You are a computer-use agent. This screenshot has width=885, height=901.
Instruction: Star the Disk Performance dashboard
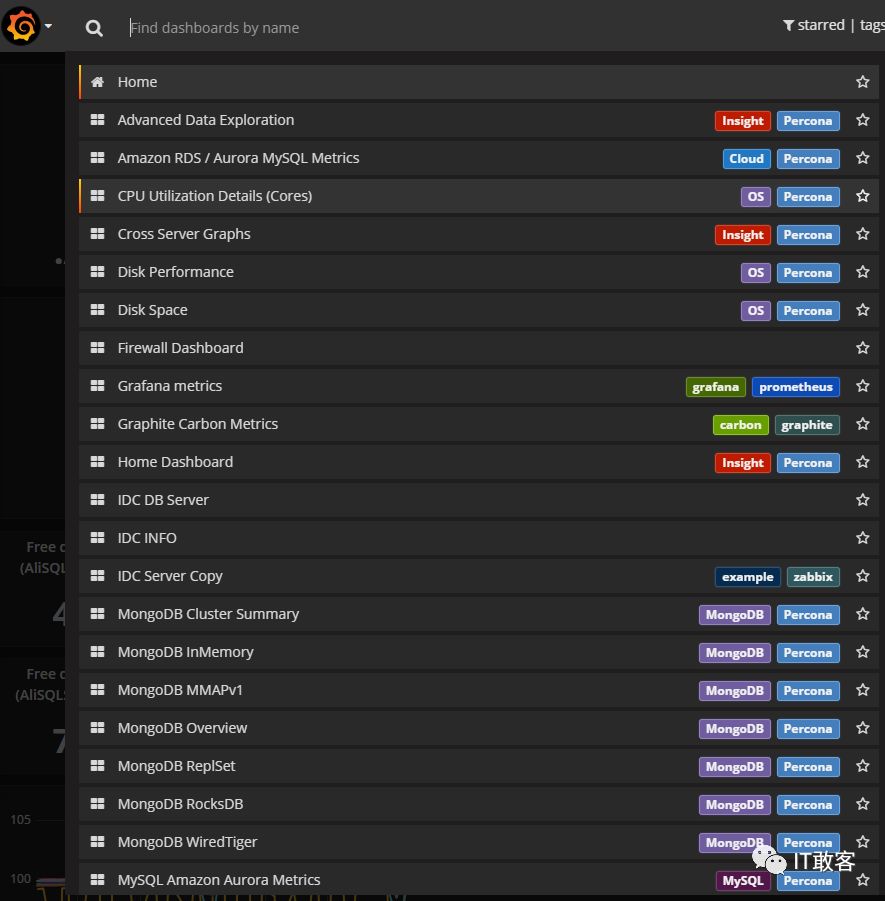tap(862, 272)
